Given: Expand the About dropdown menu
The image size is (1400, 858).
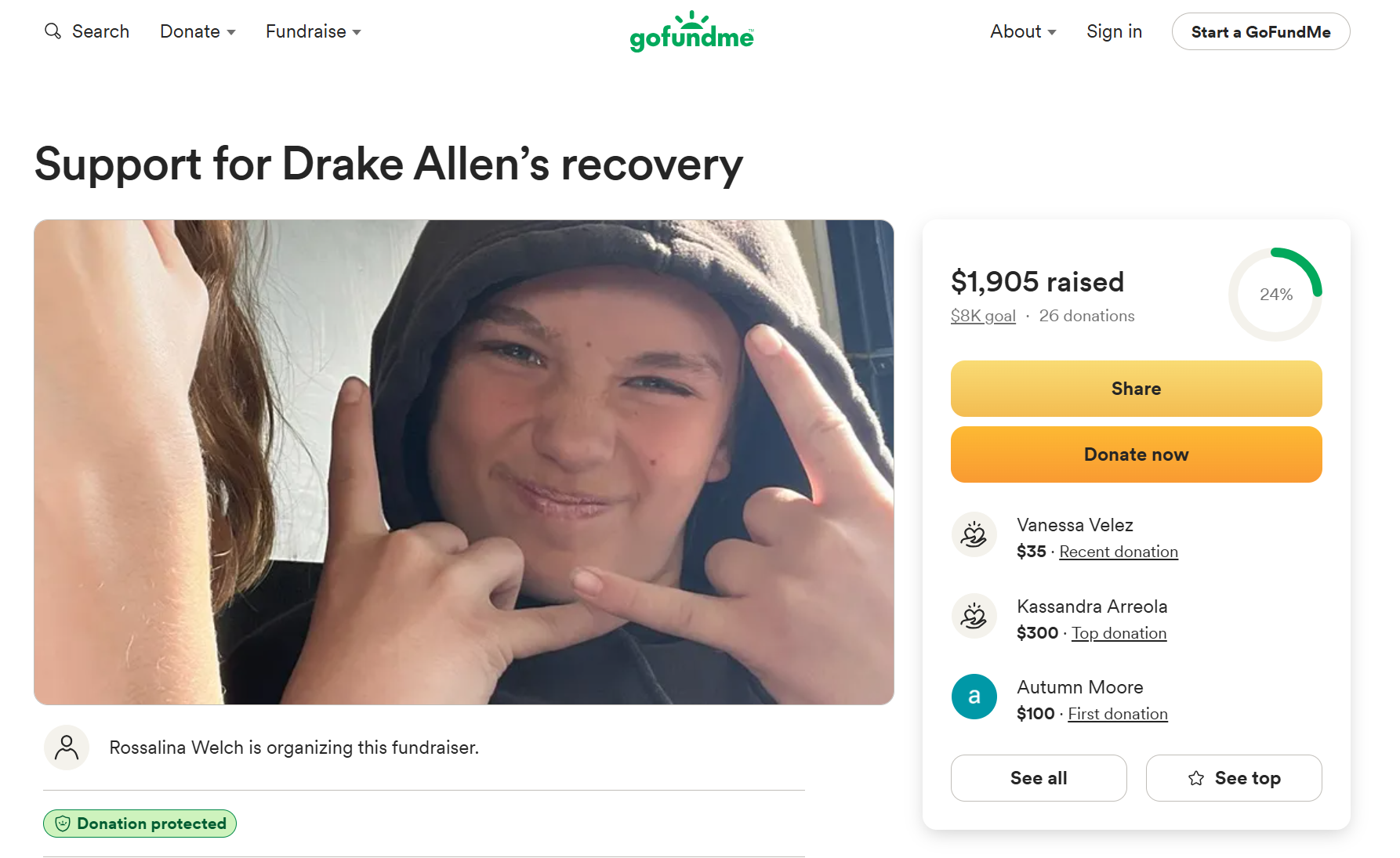Looking at the screenshot, I should pyautogui.click(x=1022, y=31).
